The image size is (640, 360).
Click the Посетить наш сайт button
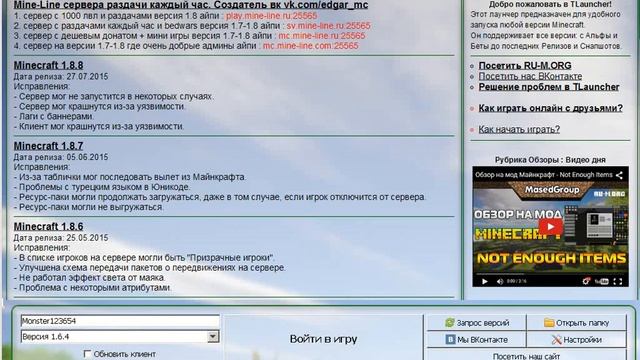[x=527, y=355]
